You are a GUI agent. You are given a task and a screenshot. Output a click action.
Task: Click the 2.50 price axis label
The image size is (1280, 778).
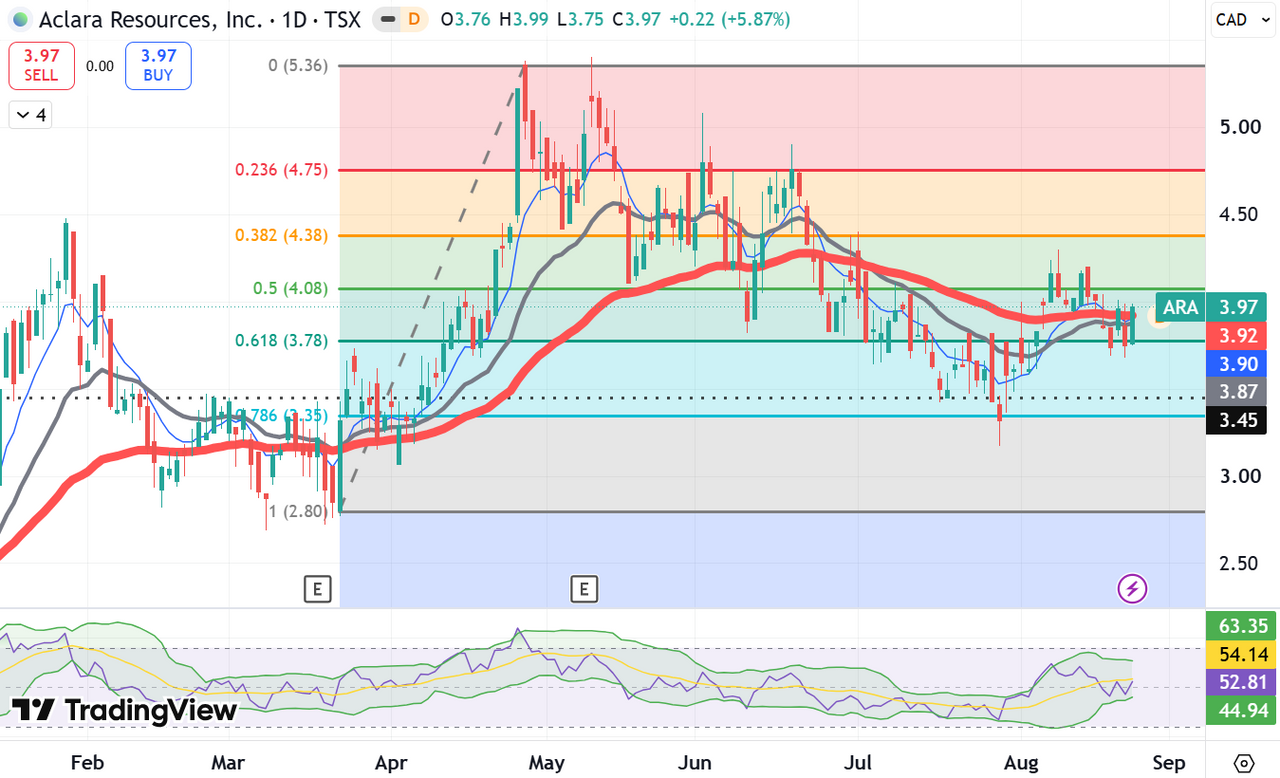(1238, 563)
